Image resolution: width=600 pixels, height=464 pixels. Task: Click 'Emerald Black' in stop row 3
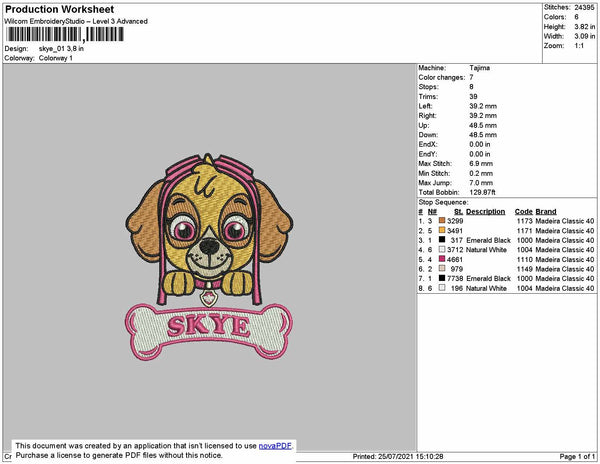tap(488, 240)
